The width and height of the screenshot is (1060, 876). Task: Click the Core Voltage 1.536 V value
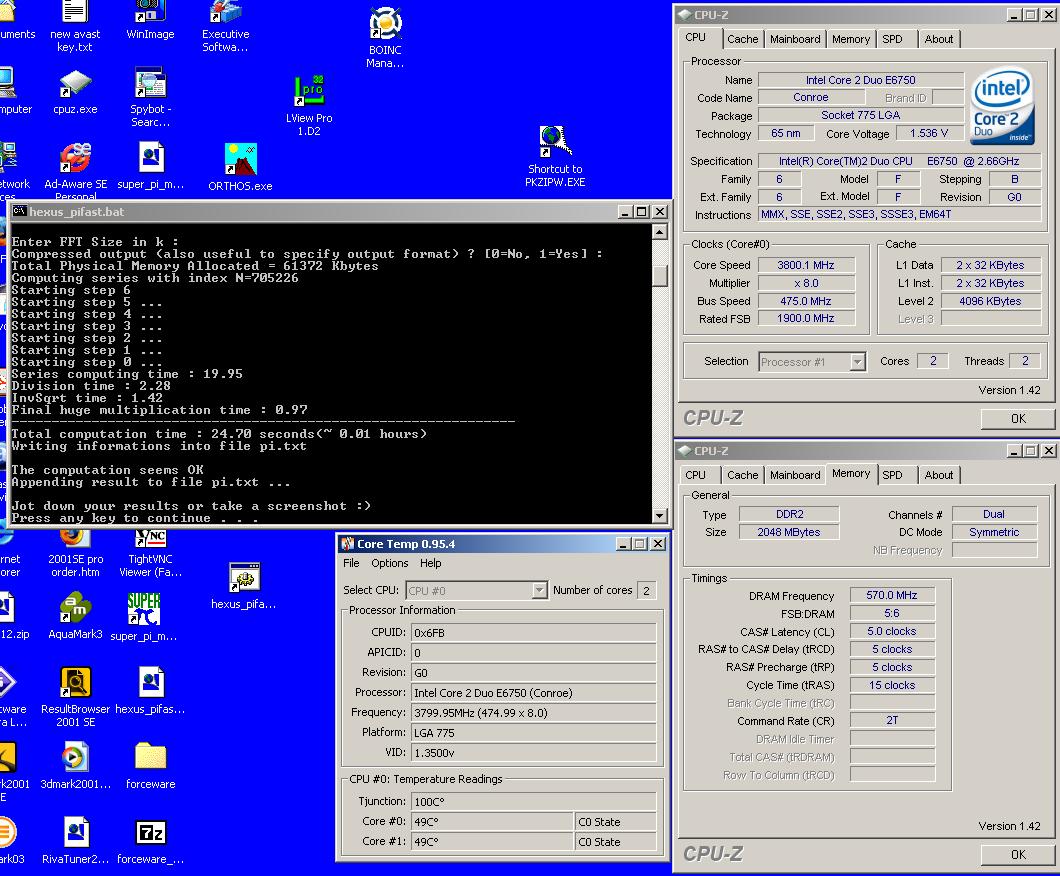928,133
